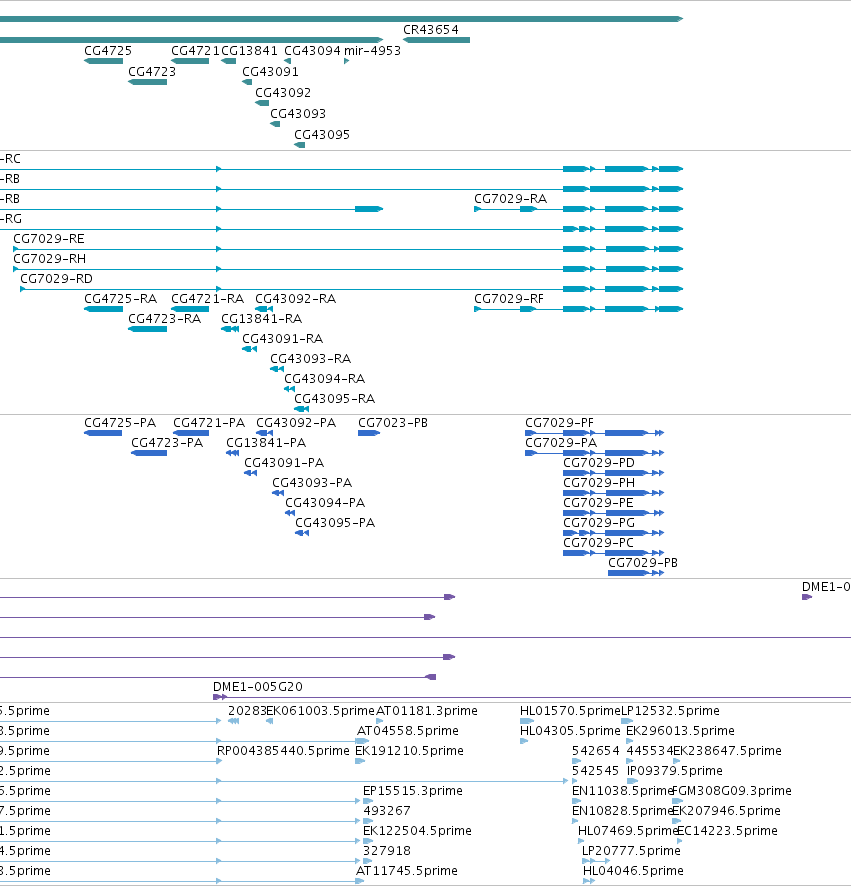Select EST label EK122504.5prime
The image size is (851, 886).
click(x=417, y=831)
